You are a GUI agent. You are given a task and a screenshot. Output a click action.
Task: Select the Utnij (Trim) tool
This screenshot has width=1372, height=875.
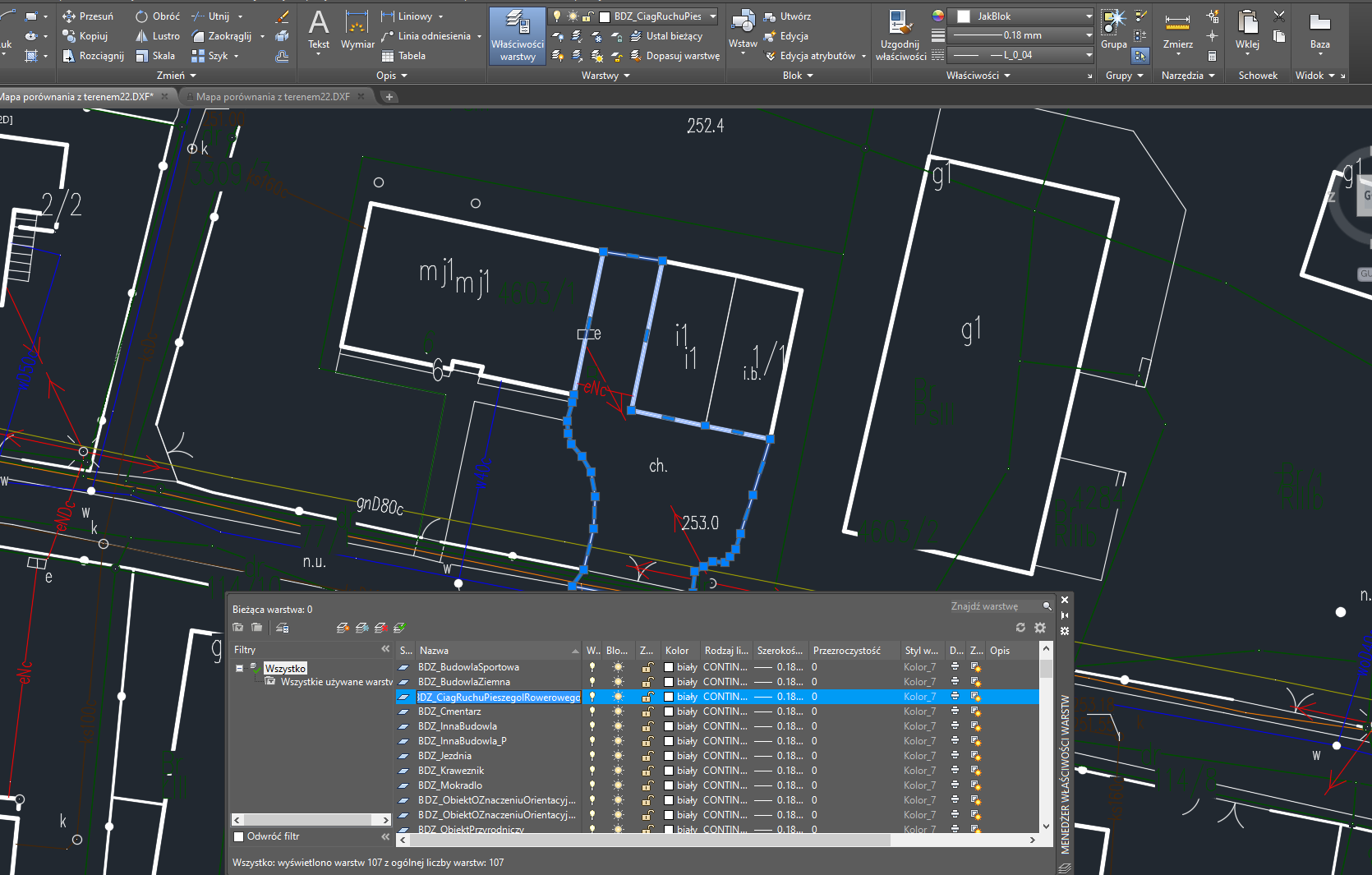[210, 16]
